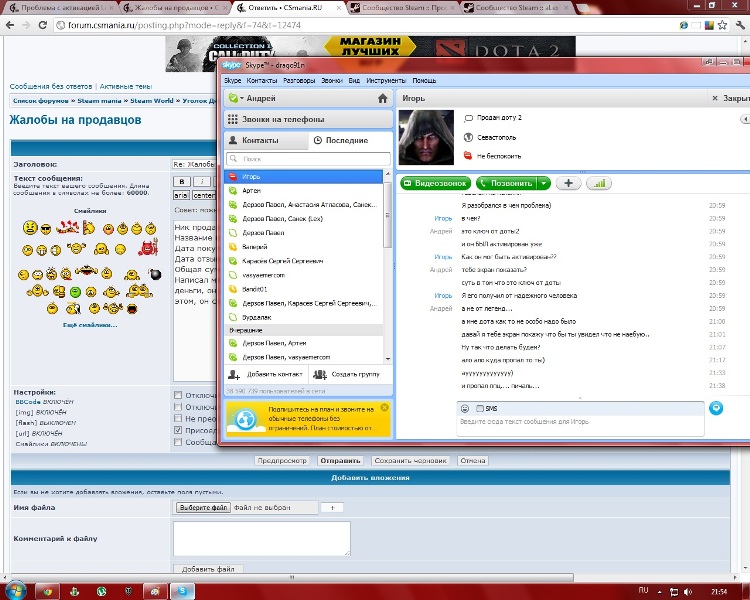Image resolution: width=750 pixels, height=600 pixels.
Task: Open the call quality signal bars button
Action: (599, 183)
